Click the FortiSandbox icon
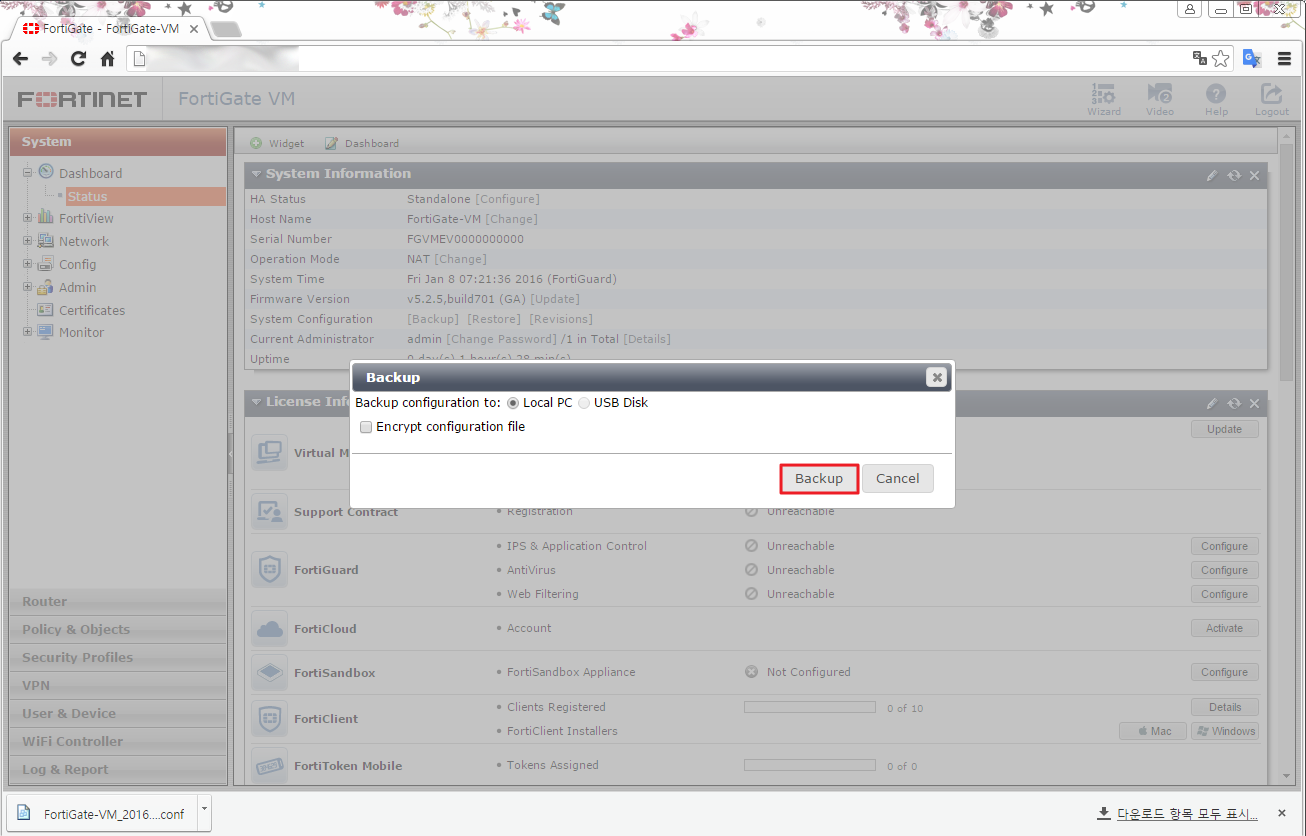This screenshot has height=836, width=1306. 269,673
